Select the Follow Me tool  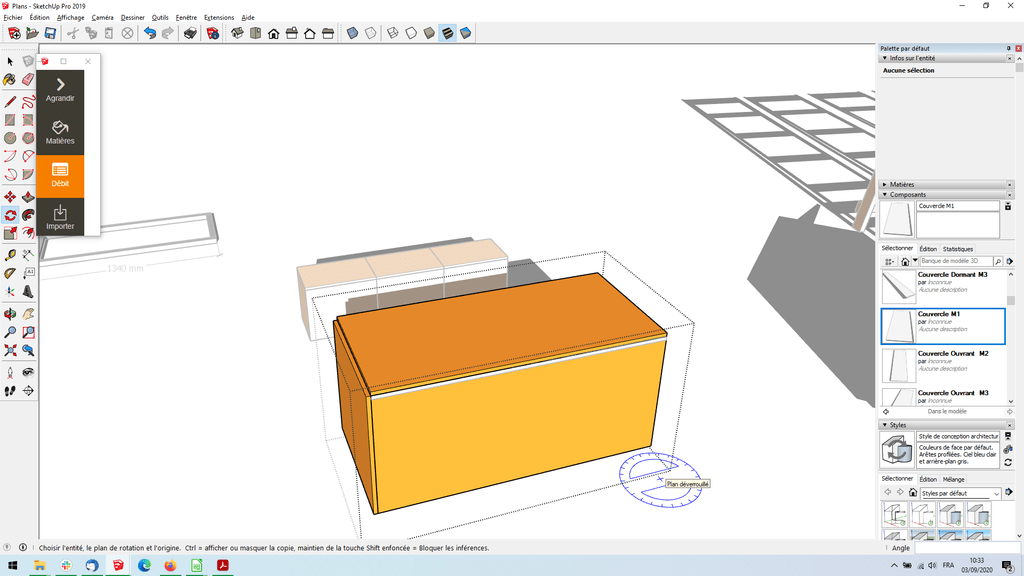pyautogui.click(x=28, y=215)
